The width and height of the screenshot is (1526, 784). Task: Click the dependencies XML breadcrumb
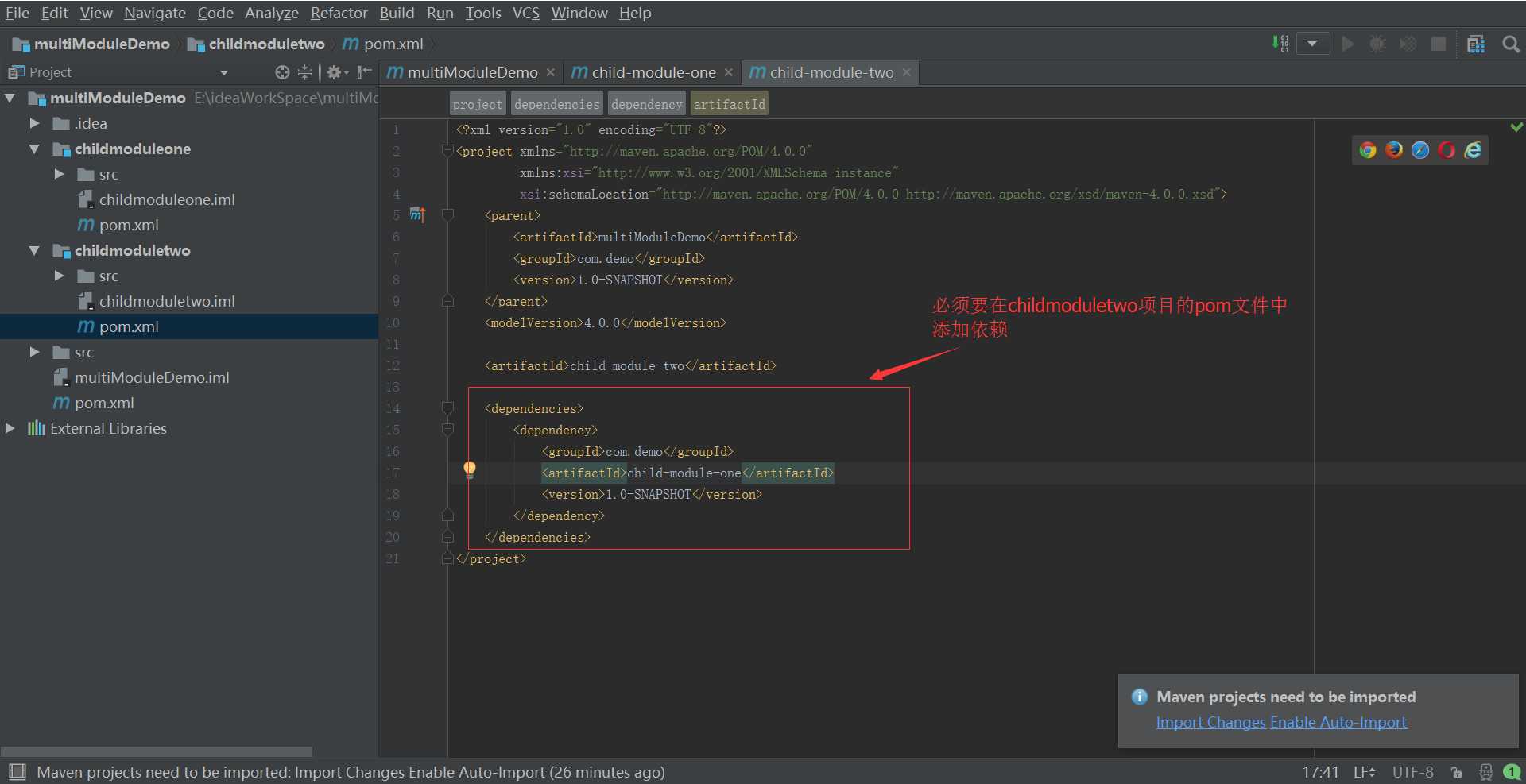tap(556, 104)
